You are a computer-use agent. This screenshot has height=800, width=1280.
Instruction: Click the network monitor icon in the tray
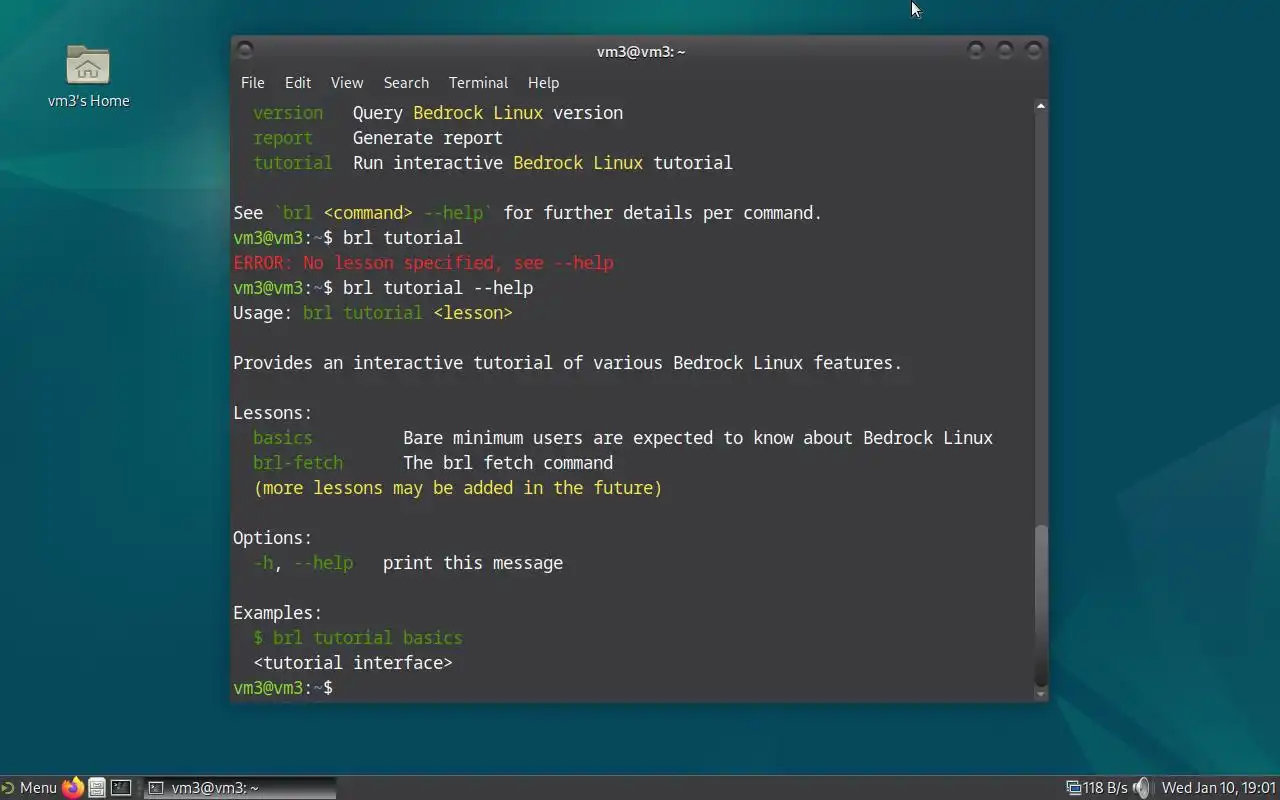[x=1073, y=787]
